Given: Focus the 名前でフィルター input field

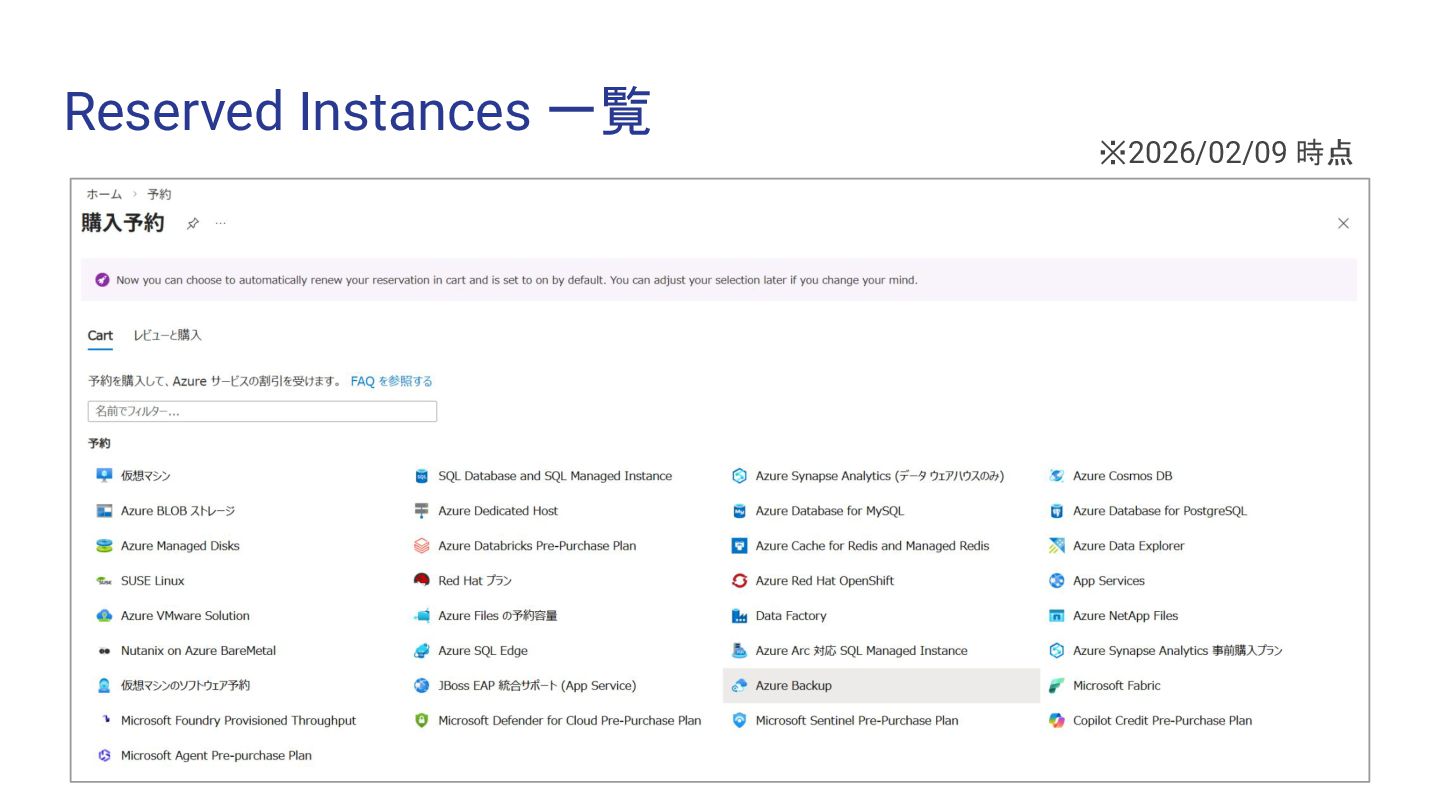Looking at the screenshot, I should (262, 411).
